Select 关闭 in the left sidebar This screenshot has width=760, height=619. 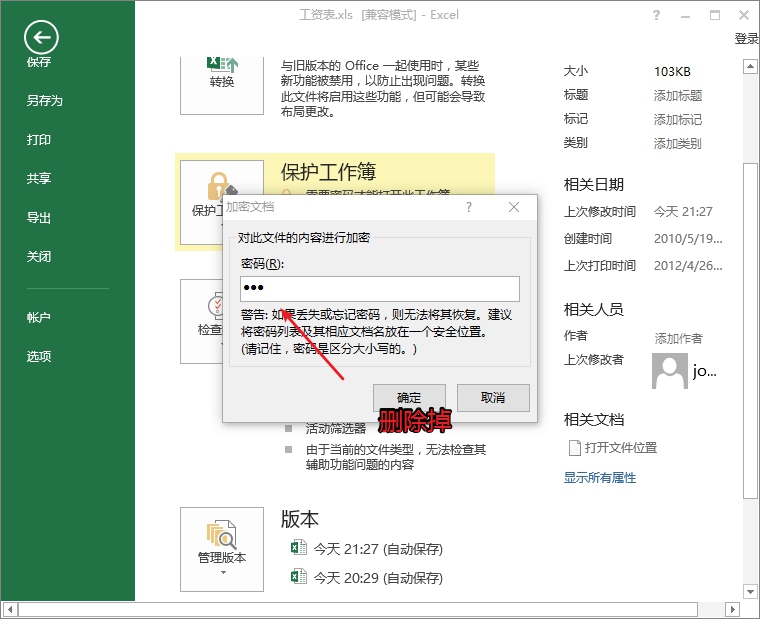tap(39, 256)
